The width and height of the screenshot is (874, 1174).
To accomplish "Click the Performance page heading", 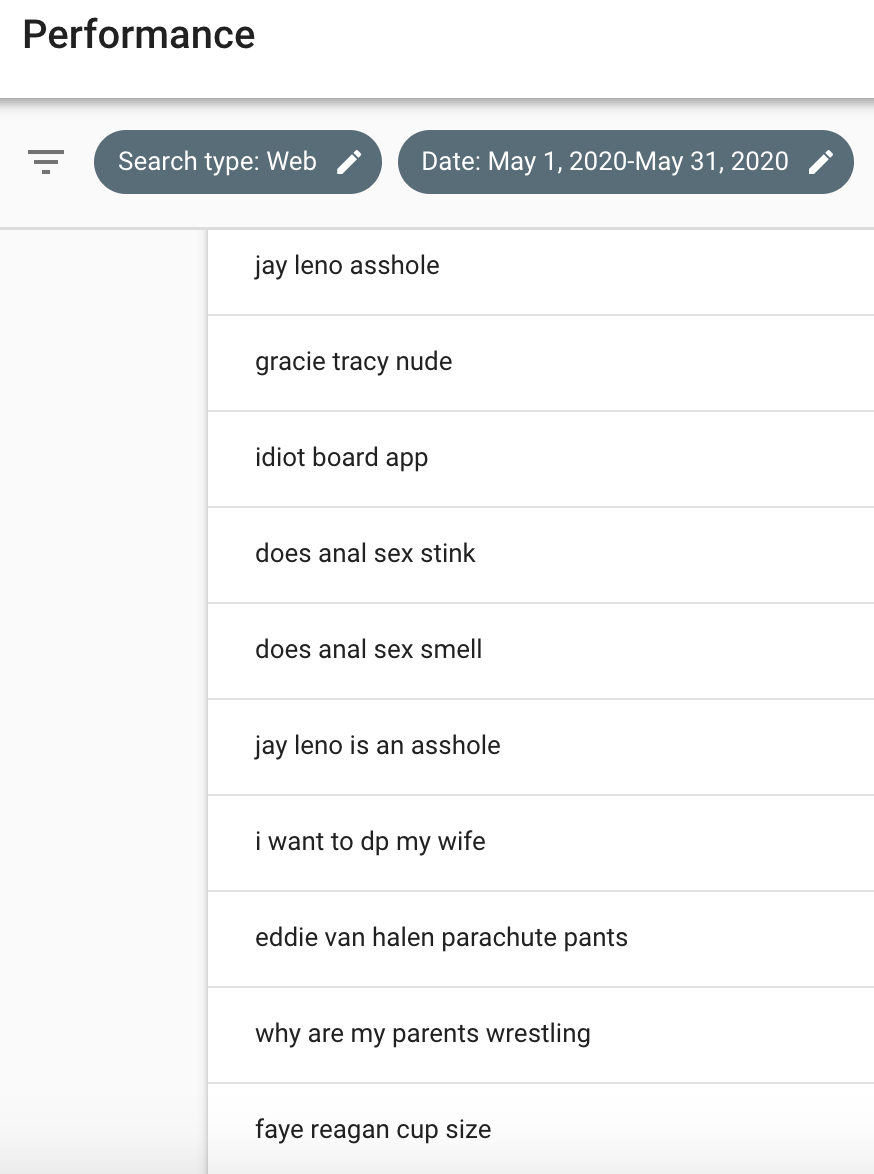I will 139,35.
